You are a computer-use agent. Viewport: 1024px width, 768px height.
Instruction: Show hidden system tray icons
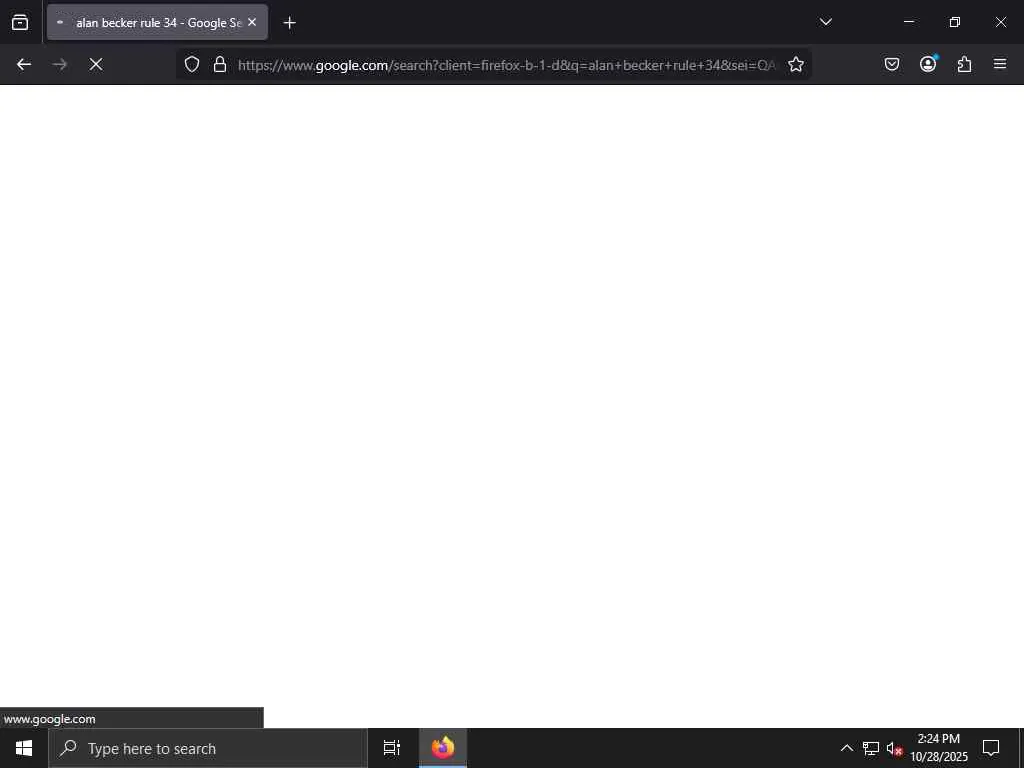pos(846,748)
